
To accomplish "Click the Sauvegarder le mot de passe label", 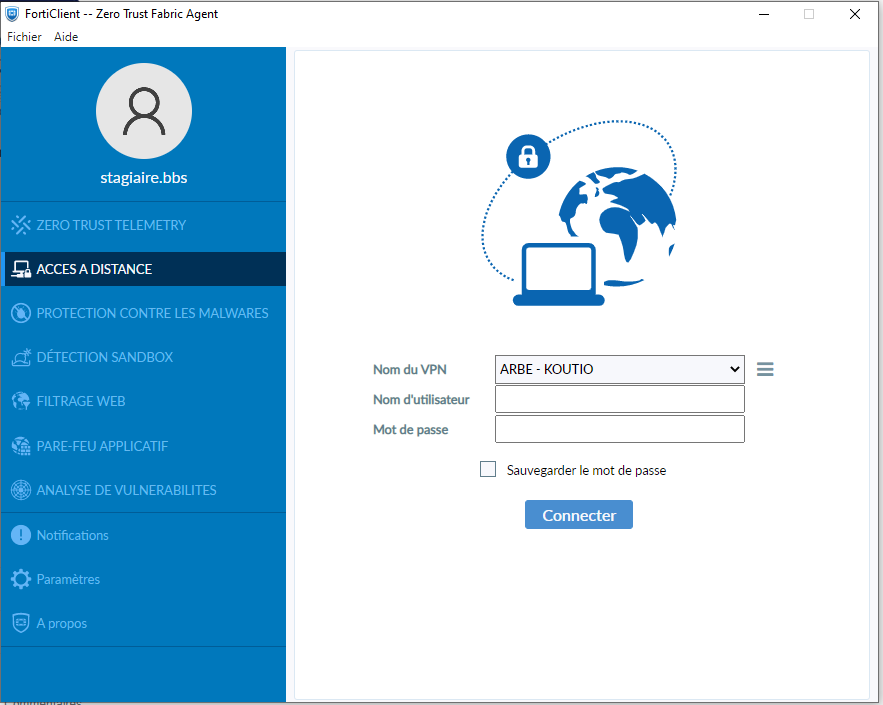I will pyautogui.click(x=586, y=470).
